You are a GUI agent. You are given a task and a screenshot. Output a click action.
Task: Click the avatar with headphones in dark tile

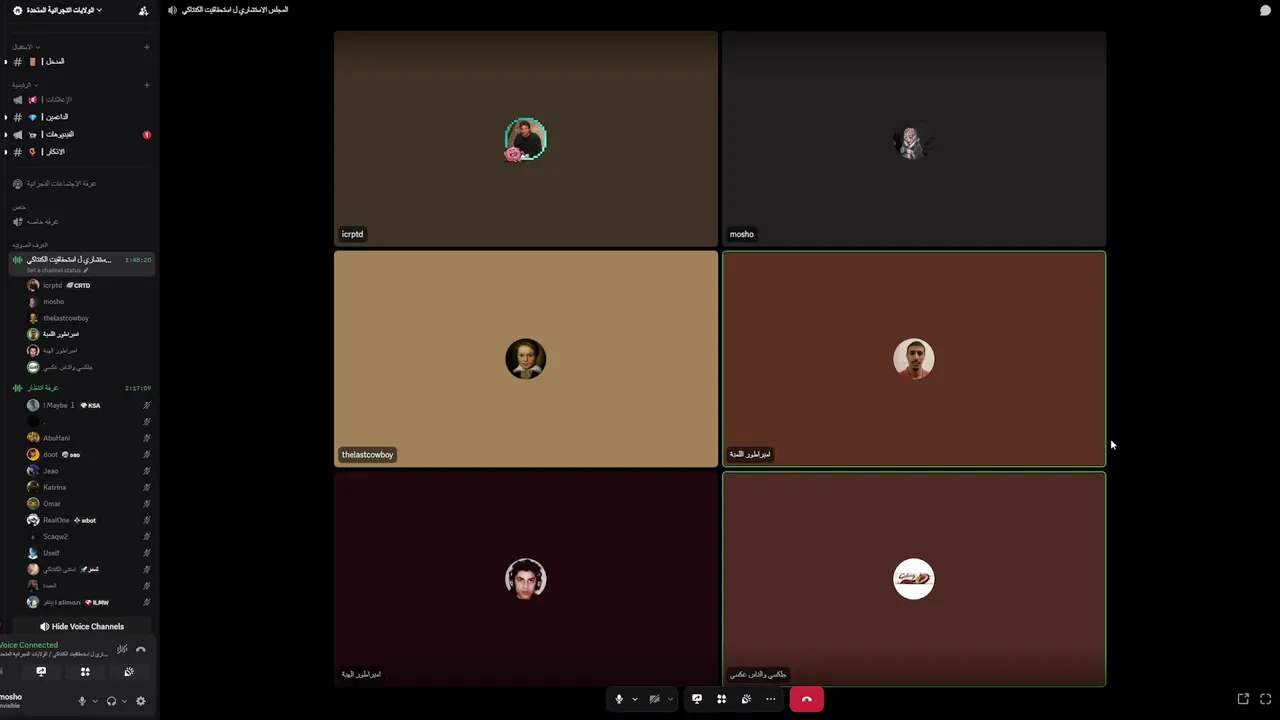526,579
